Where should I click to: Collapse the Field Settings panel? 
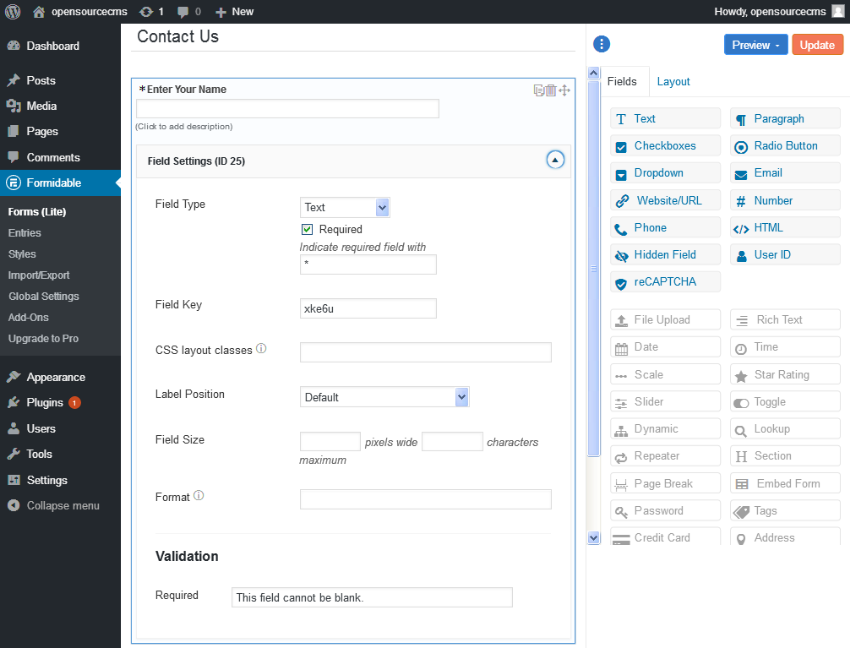(555, 160)
